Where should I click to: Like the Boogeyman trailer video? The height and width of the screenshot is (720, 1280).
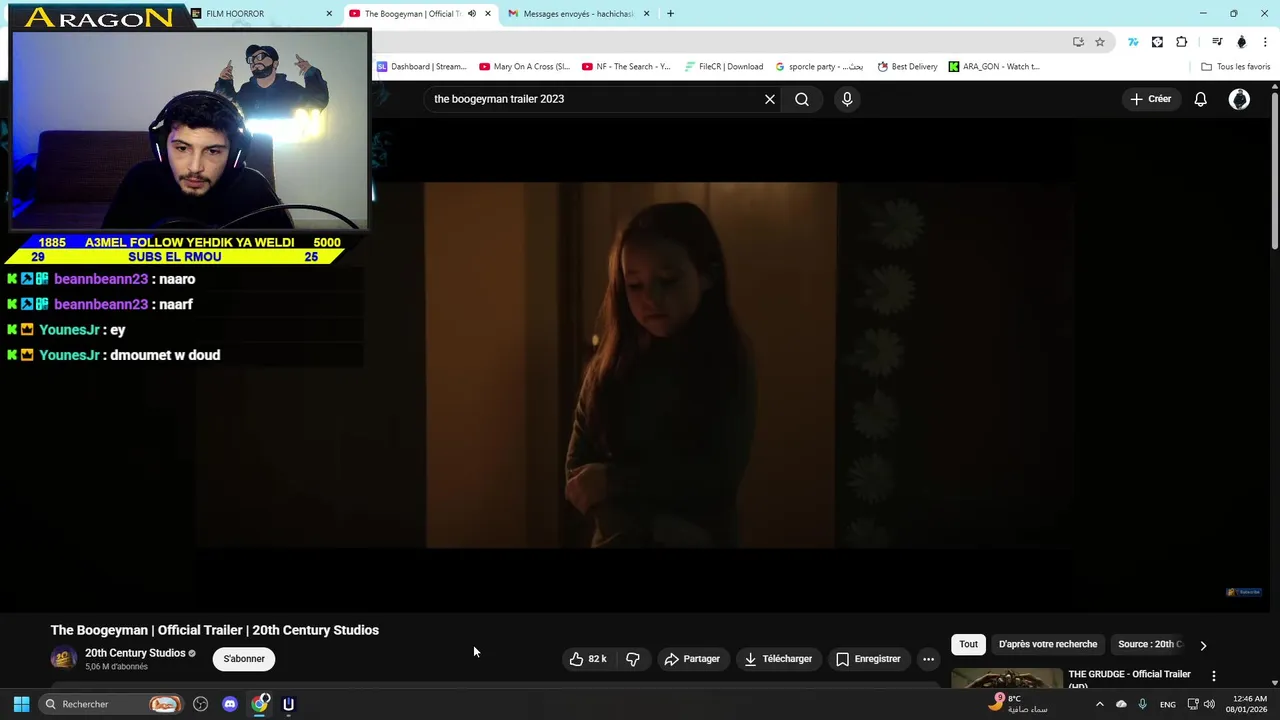click(588, 659)
